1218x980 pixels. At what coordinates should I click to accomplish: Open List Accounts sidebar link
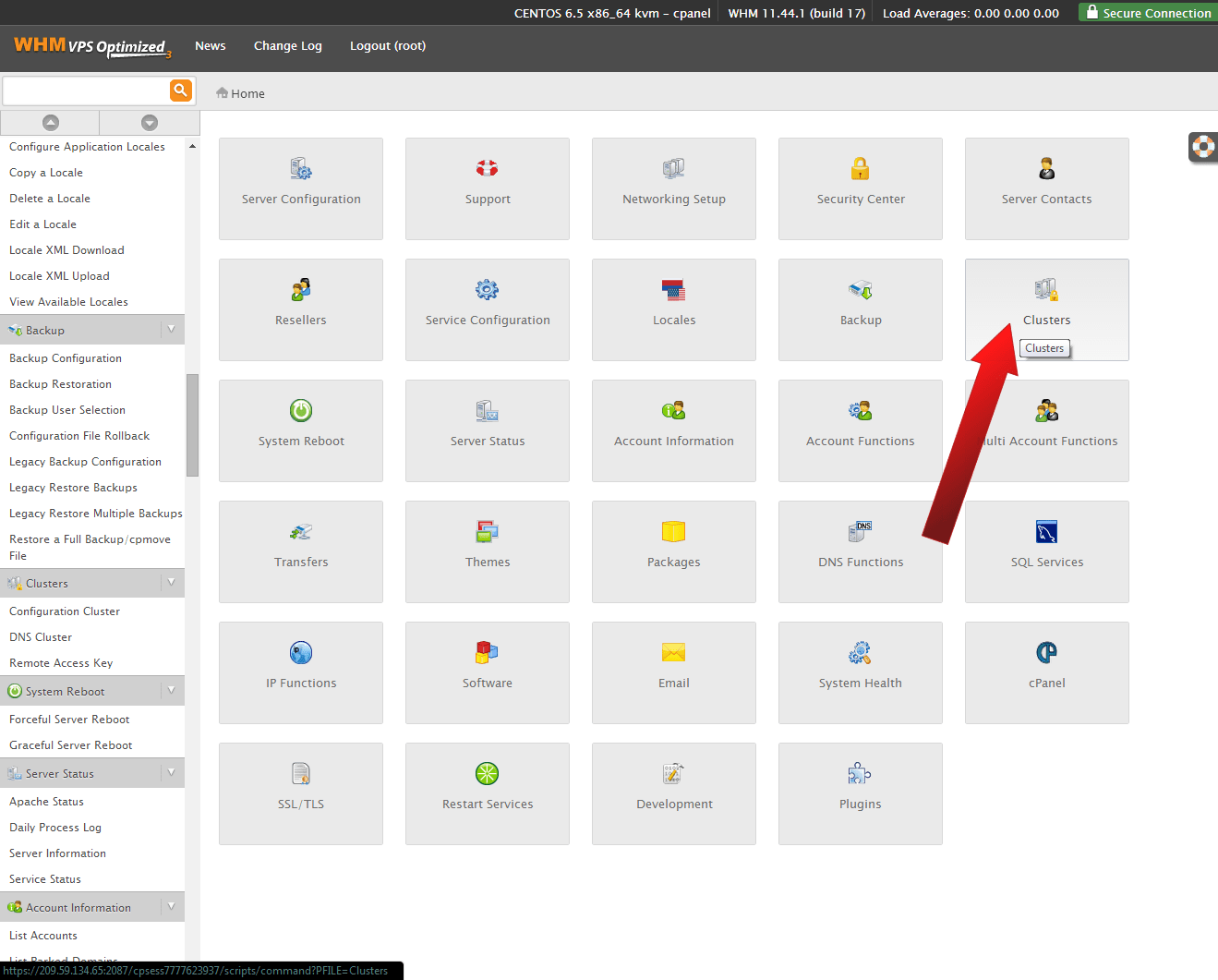(x=43, y=935)
